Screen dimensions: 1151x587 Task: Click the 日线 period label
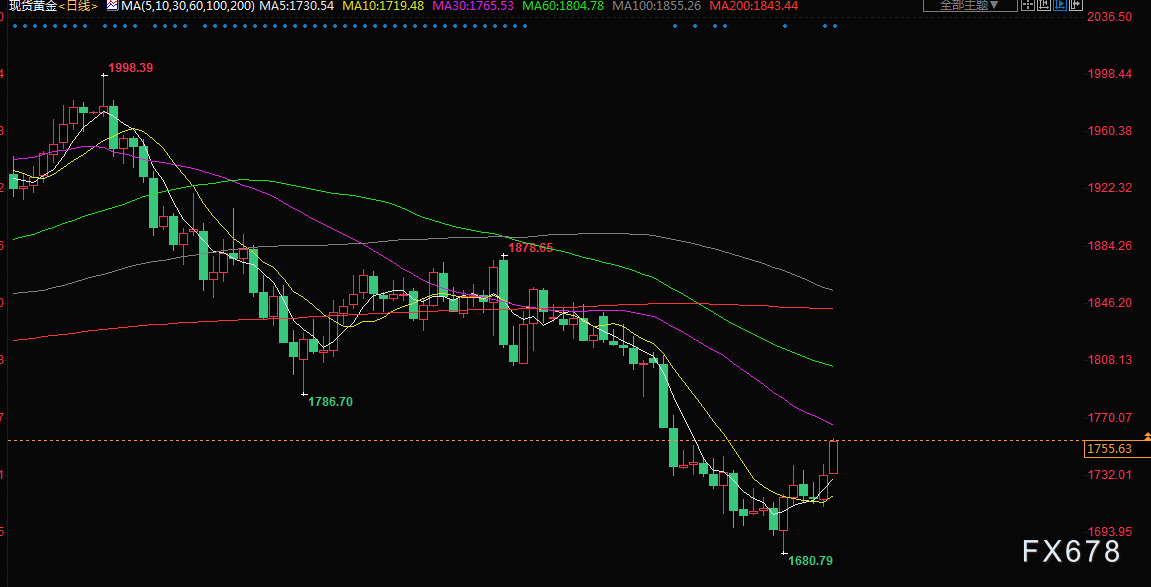(x=79, y=6)
